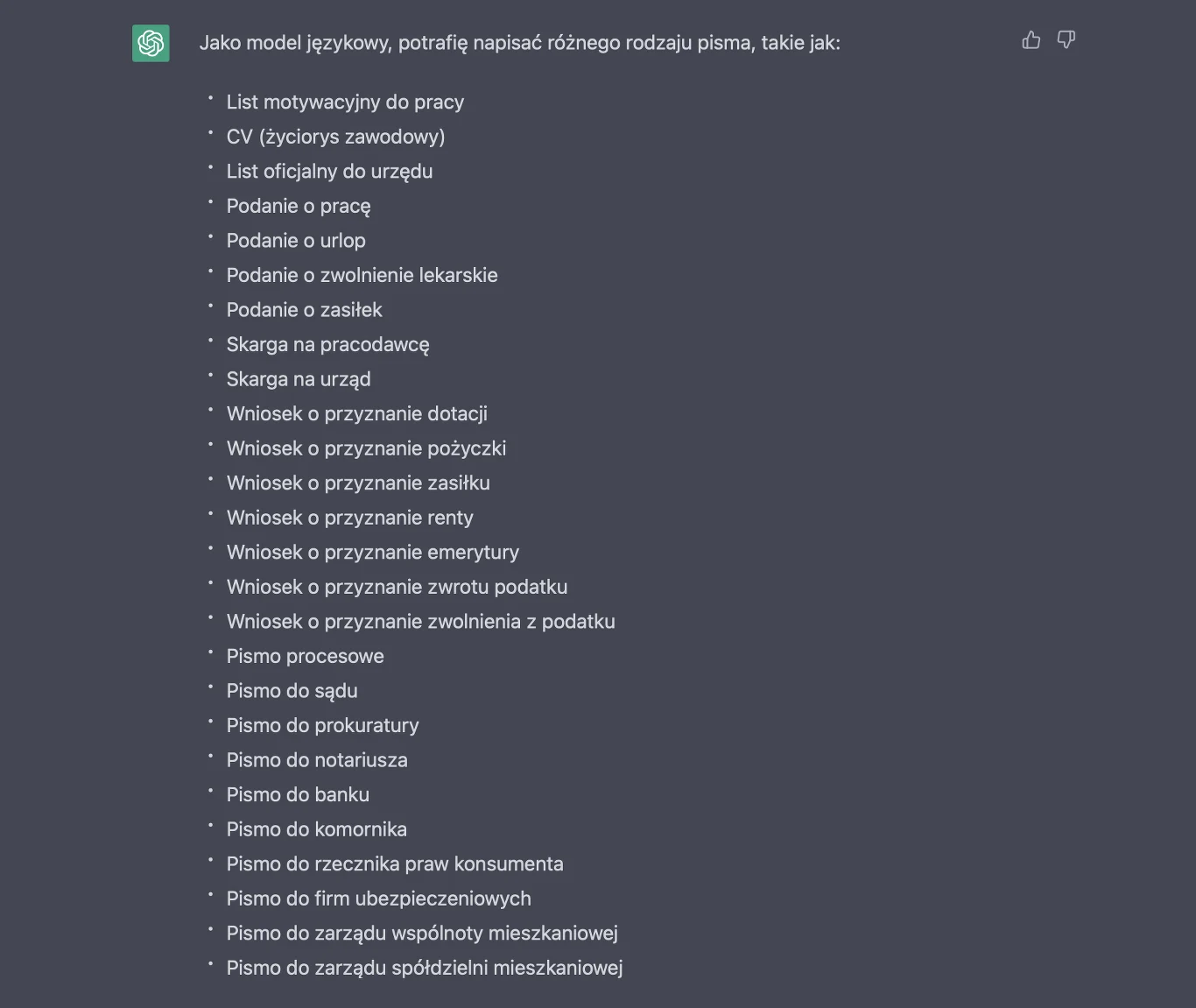Screen dimensions: 1196x1008
Task: Click the 'Pismo procesowe' list item
Action: point(305,656)
